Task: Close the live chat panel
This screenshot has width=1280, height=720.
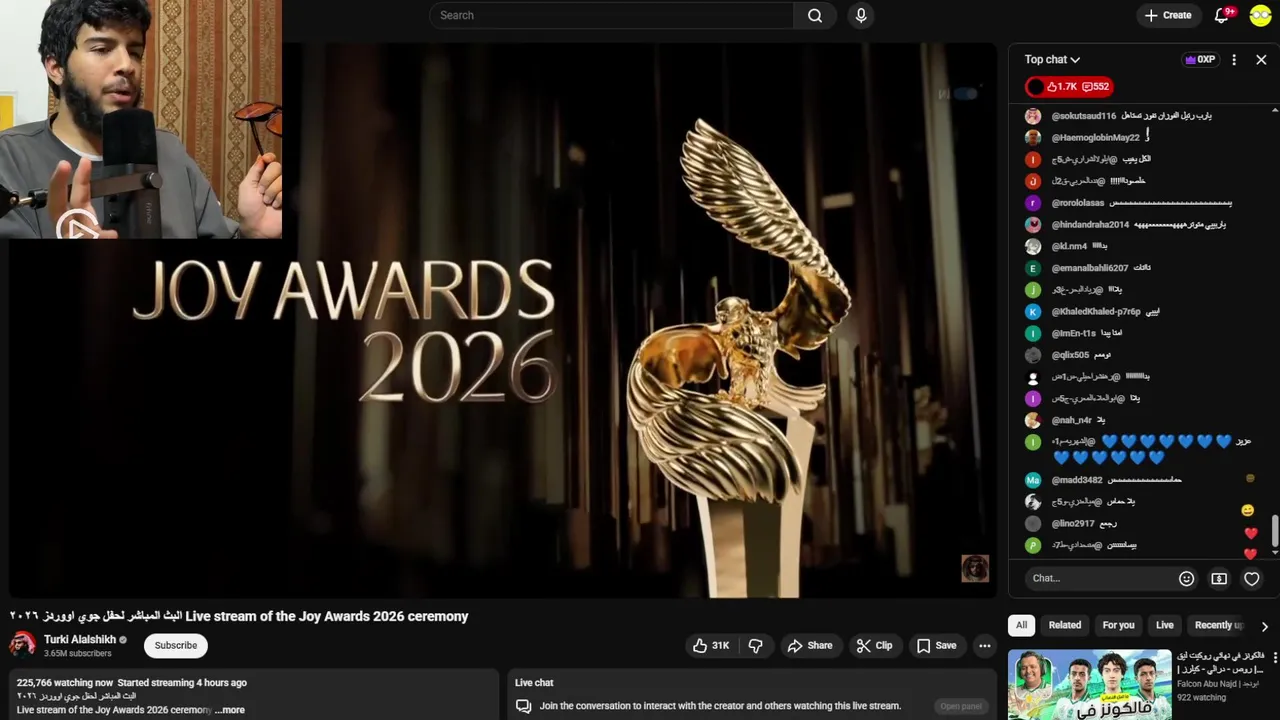Action: tap(1261, 60)
